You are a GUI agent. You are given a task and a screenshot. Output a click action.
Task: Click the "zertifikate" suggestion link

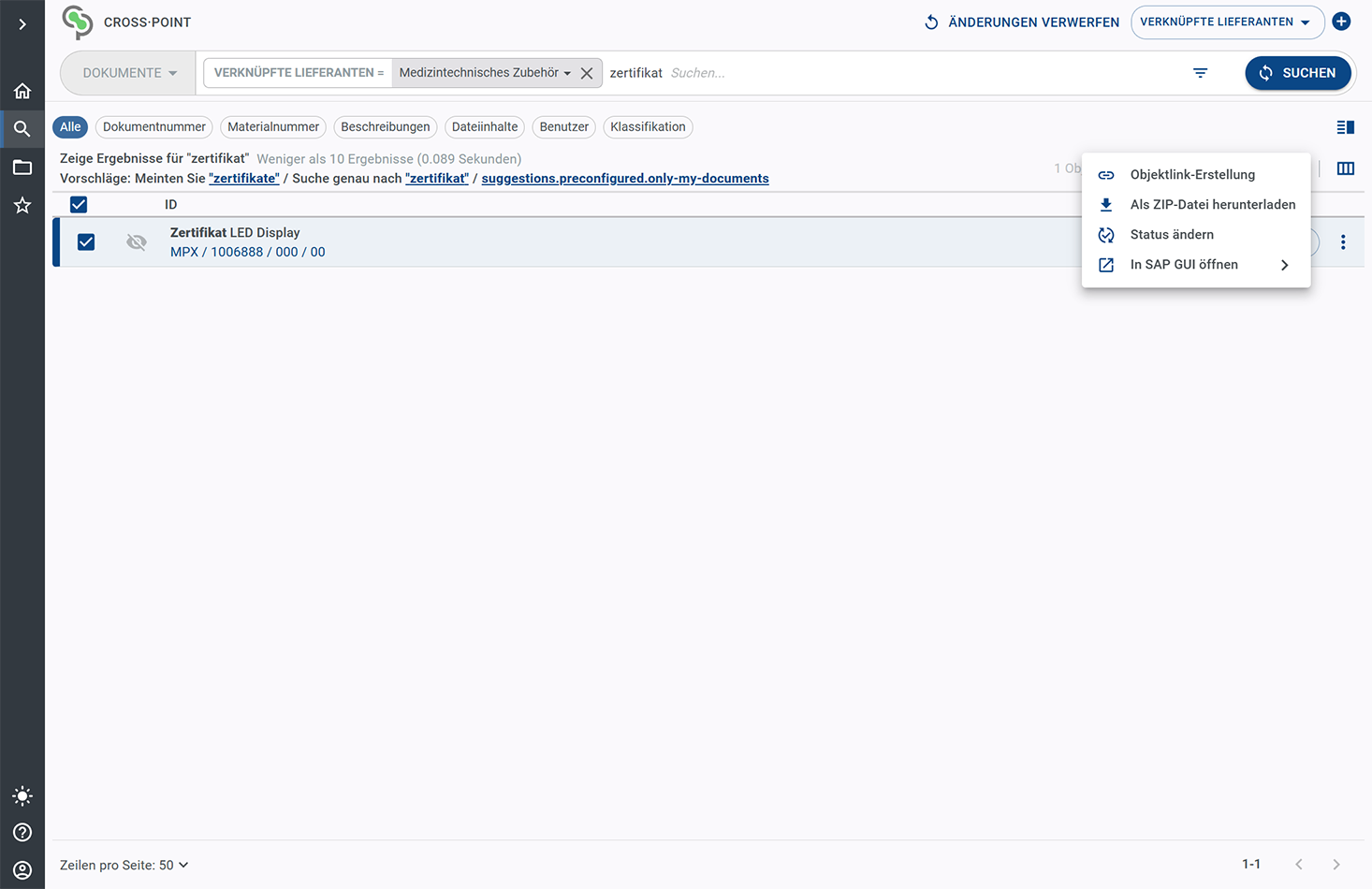243,179
